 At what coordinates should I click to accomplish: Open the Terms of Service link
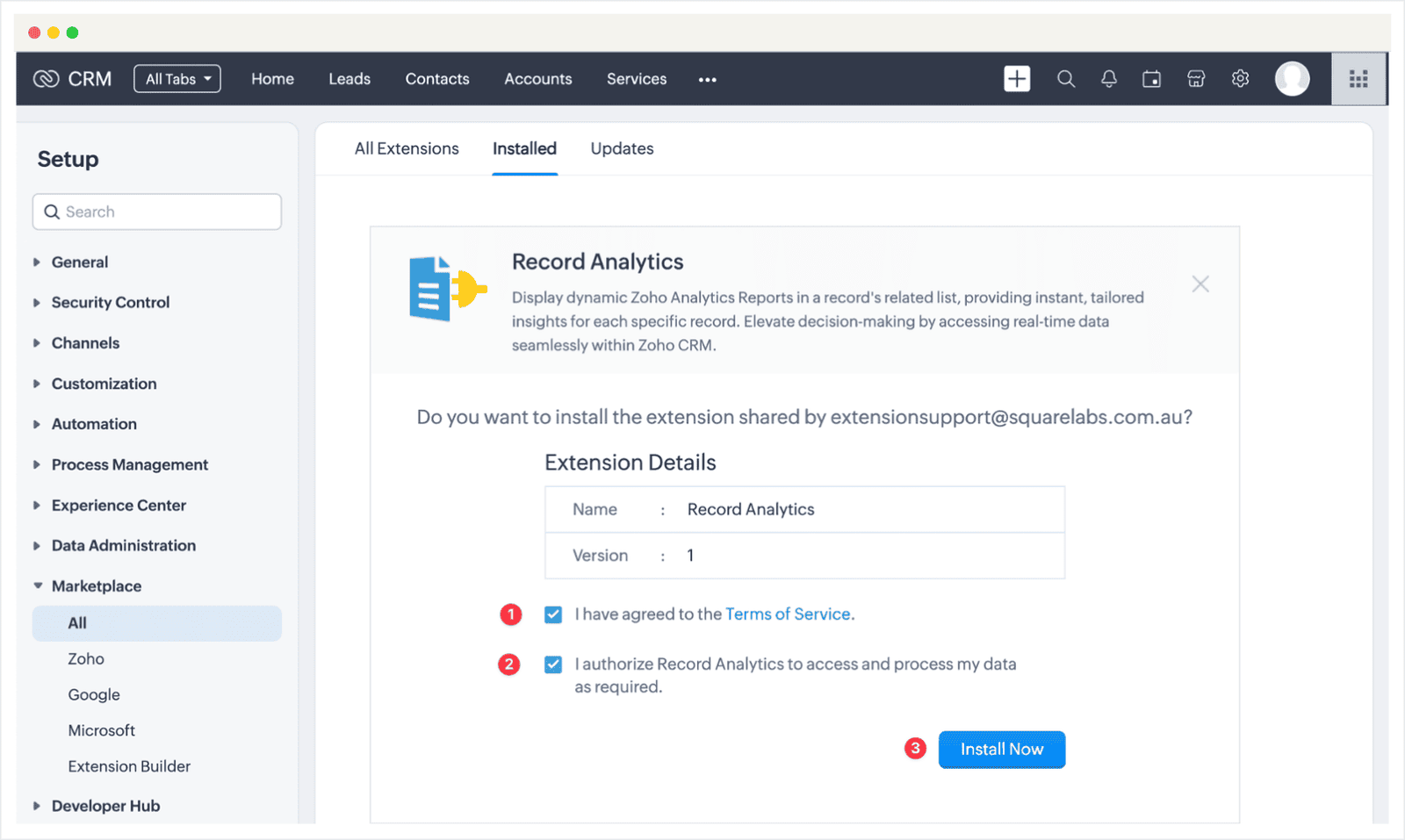pyautogui.click(x=788, y=614)
